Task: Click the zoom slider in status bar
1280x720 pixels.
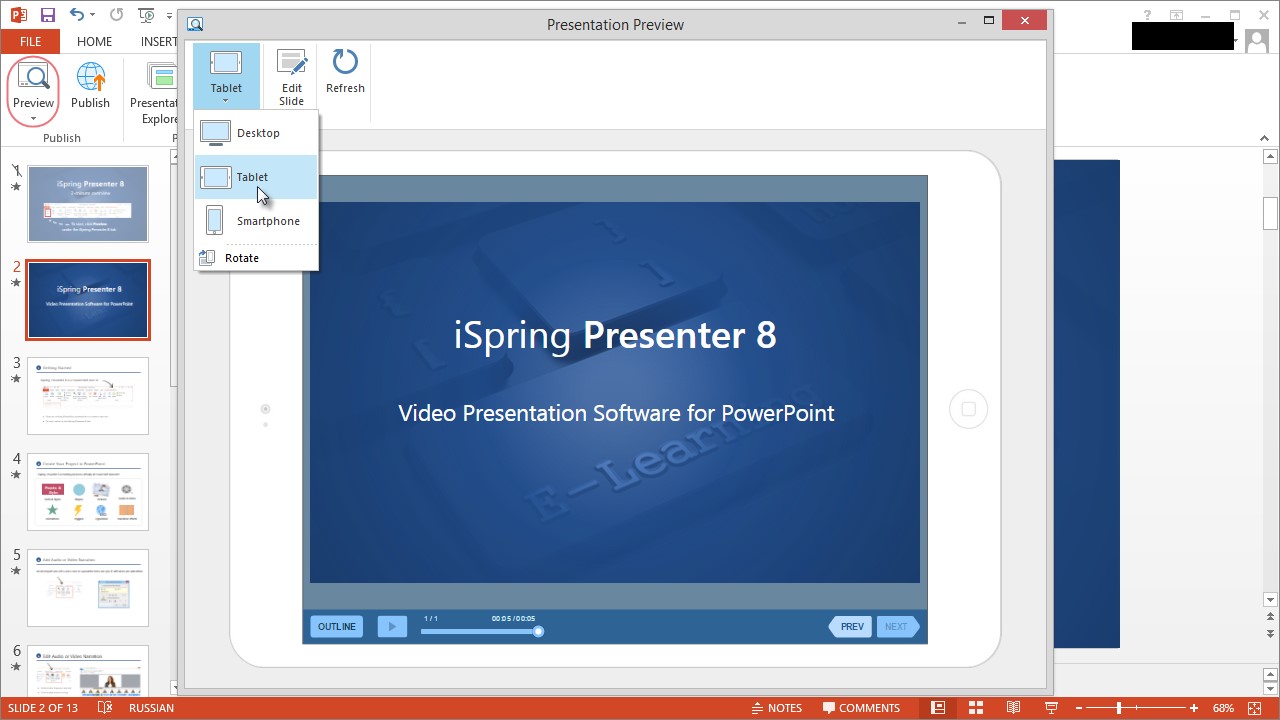Action: pyautogui.click(x=1137, y=708)
